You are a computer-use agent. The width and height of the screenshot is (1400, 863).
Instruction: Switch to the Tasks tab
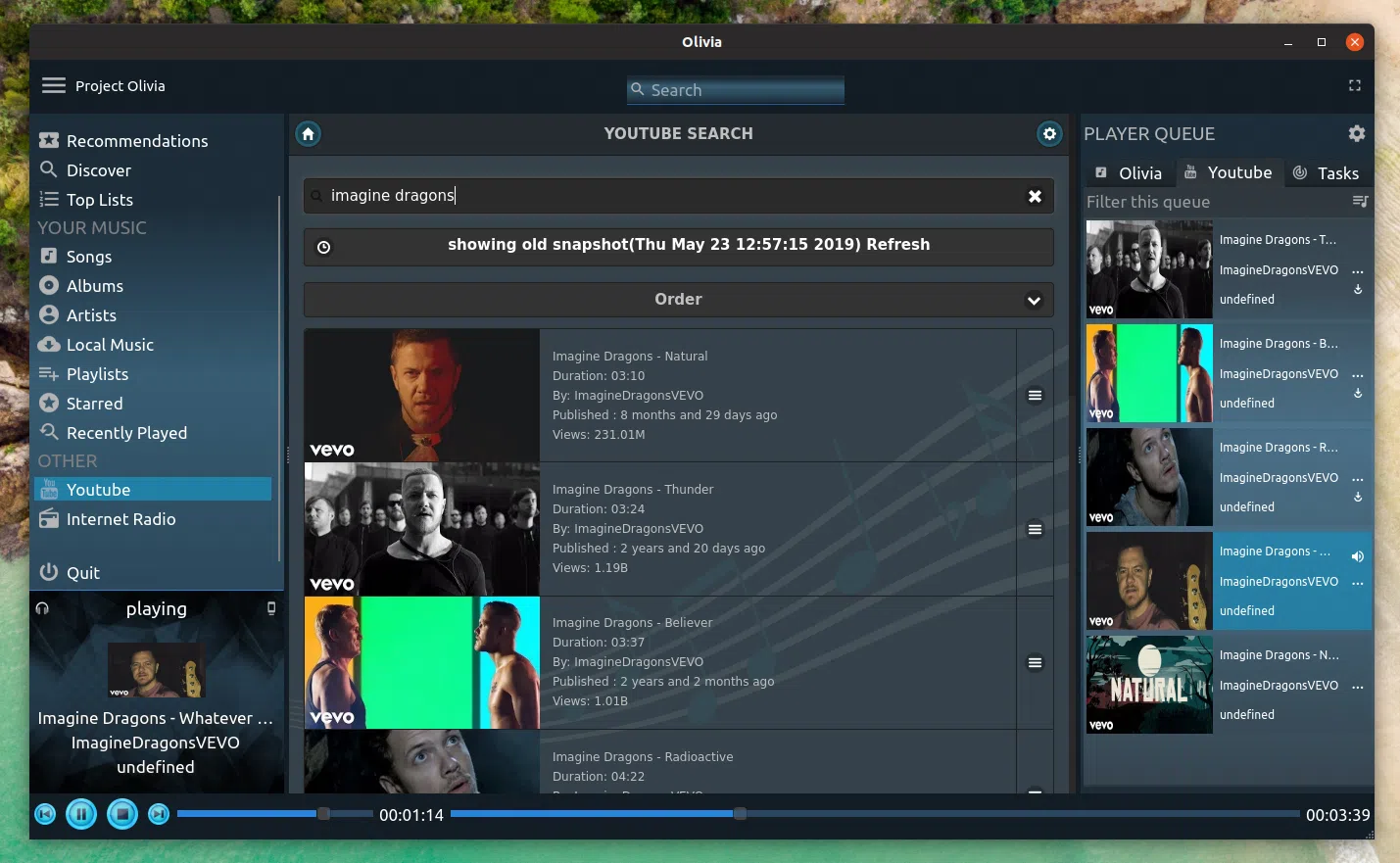1326,173
